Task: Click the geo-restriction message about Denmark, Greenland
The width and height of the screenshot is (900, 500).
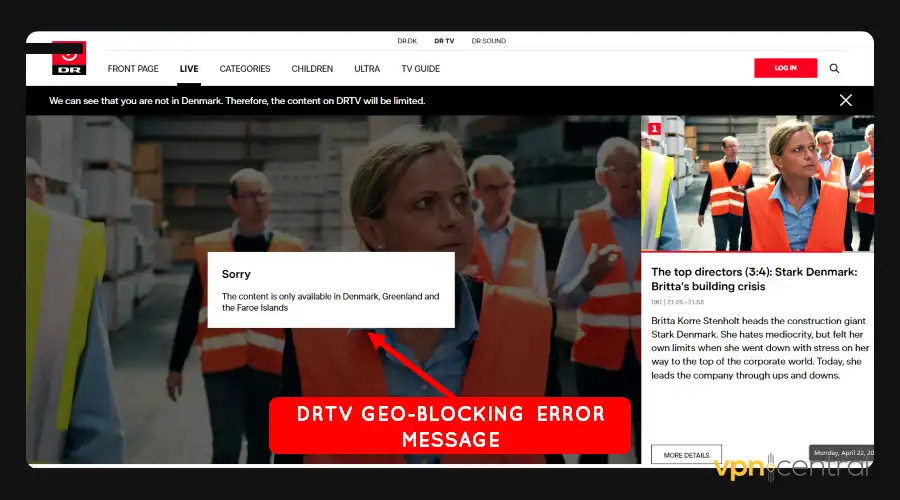Action: click(x=331, y=302)
